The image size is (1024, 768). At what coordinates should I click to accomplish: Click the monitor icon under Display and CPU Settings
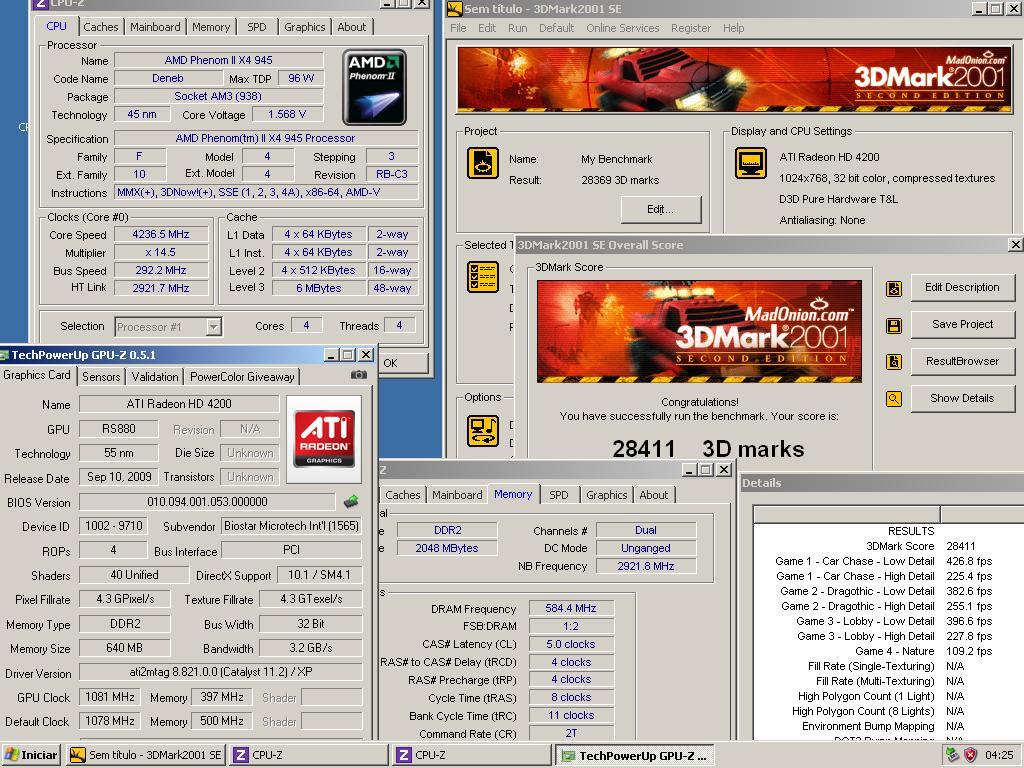click(751, 163)
